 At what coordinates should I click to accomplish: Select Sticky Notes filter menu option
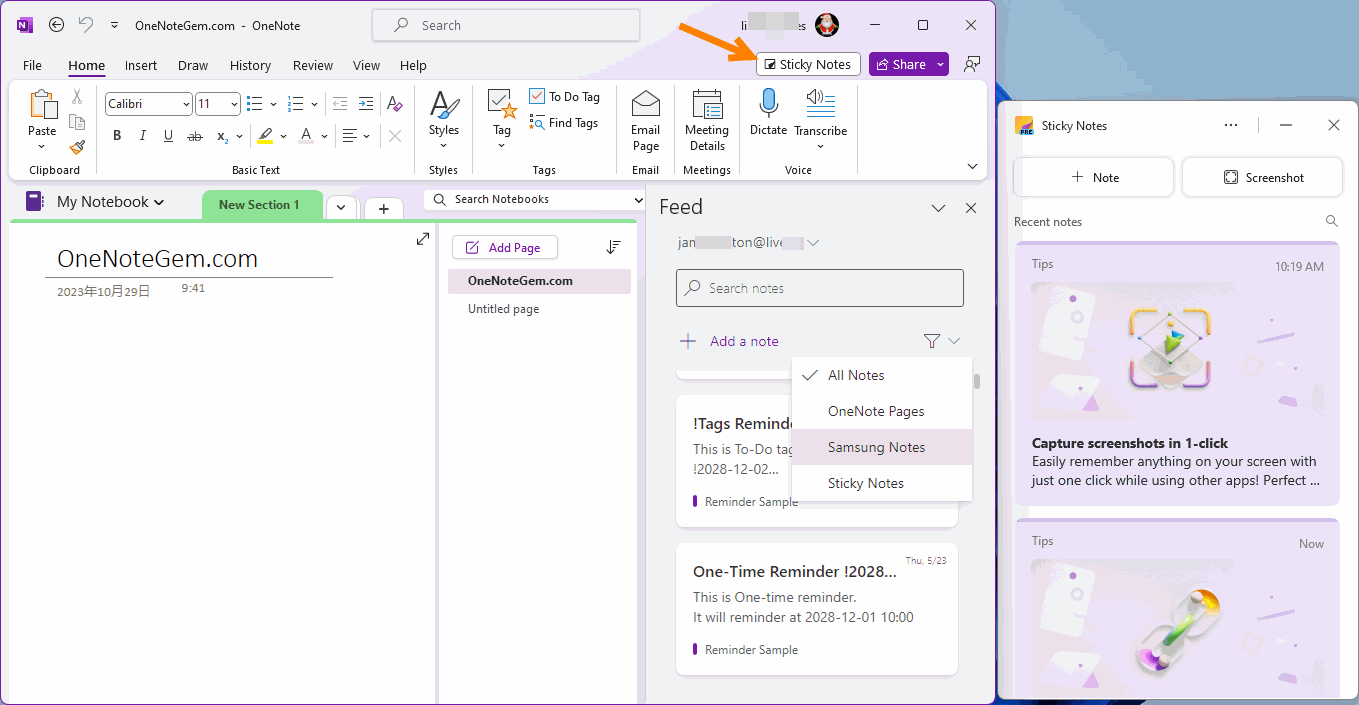882,483
